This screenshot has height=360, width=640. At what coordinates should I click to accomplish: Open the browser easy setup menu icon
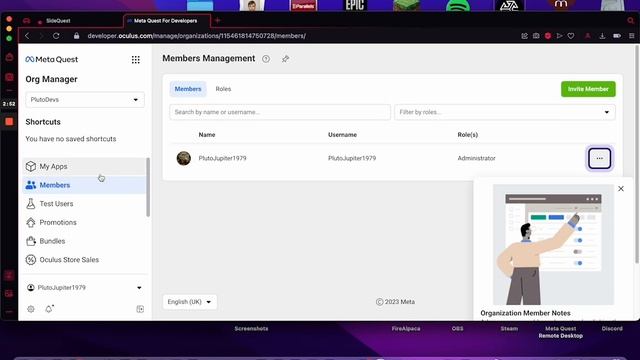point(631,36)
